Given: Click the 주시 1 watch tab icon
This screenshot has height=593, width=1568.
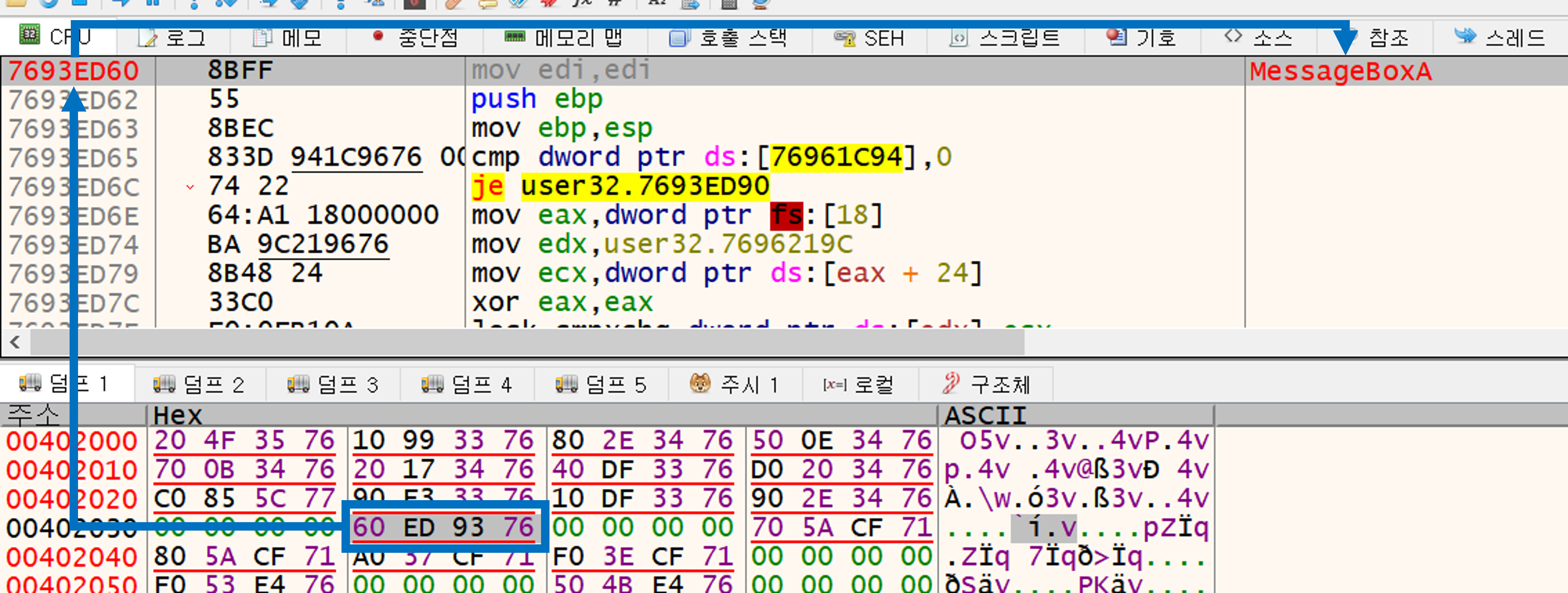Looking at the screenshot, I should pos(700,383).
